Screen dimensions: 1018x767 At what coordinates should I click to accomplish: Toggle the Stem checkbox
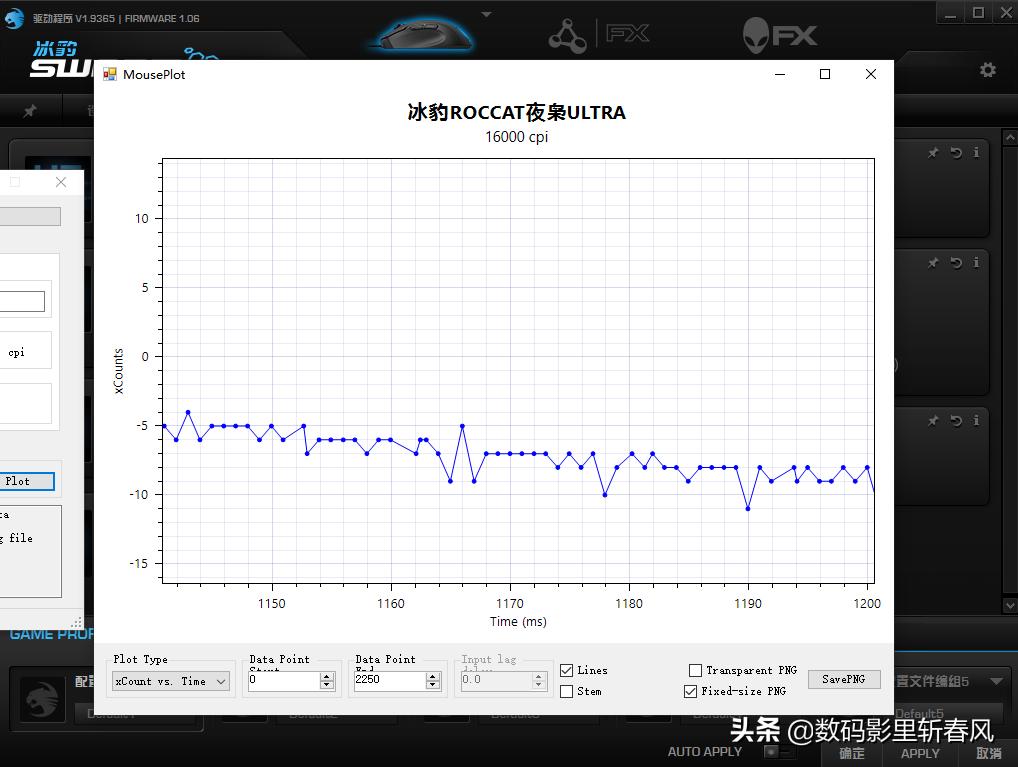[566, 692]
